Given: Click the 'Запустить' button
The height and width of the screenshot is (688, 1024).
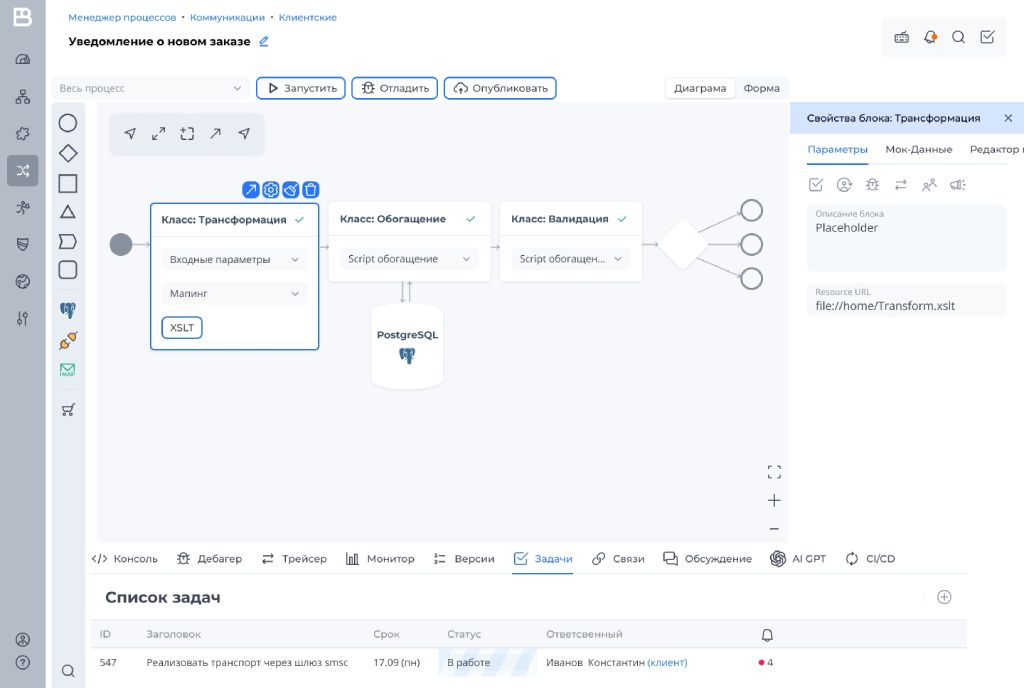Looking at the screenshot, I should (300, 88).
